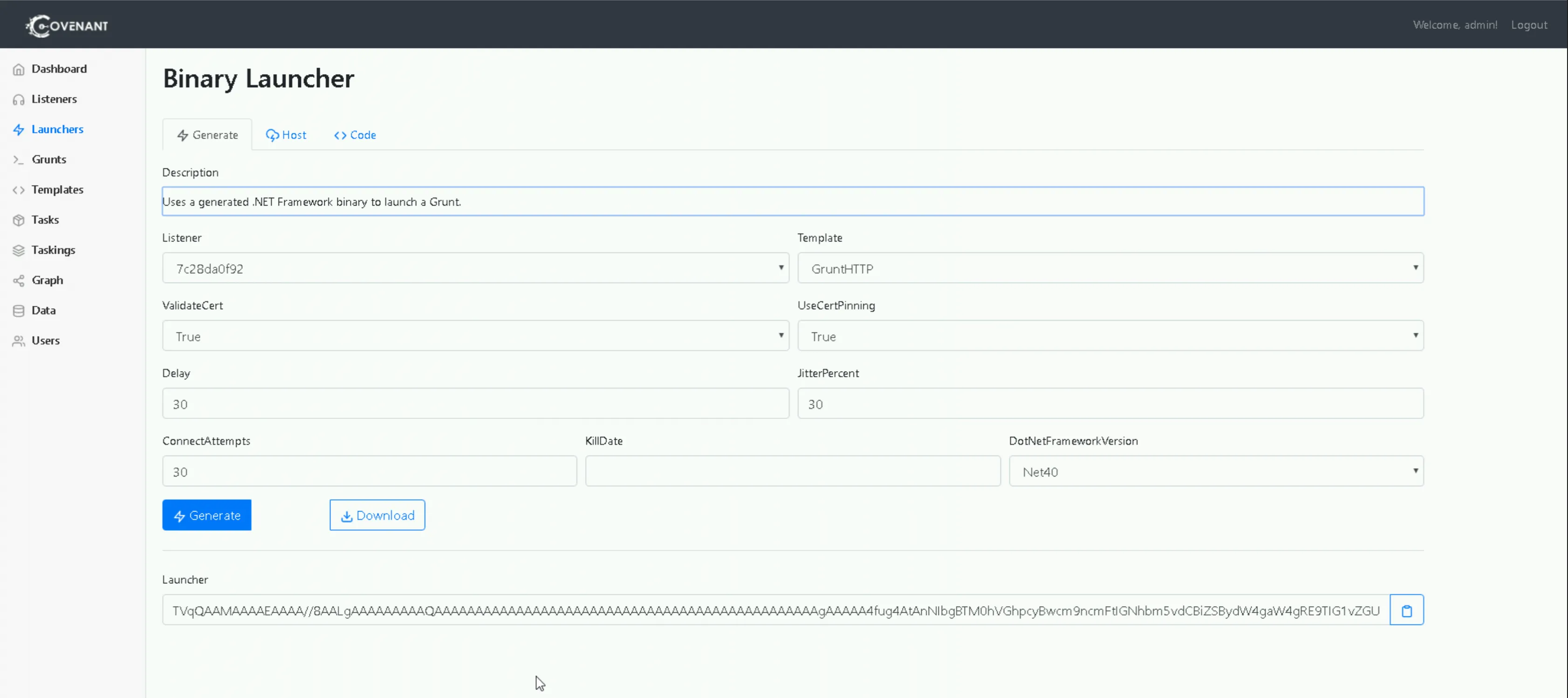The image size is (1568, 698).
Task: Click the Users people icon
Action: pos(19,340)
